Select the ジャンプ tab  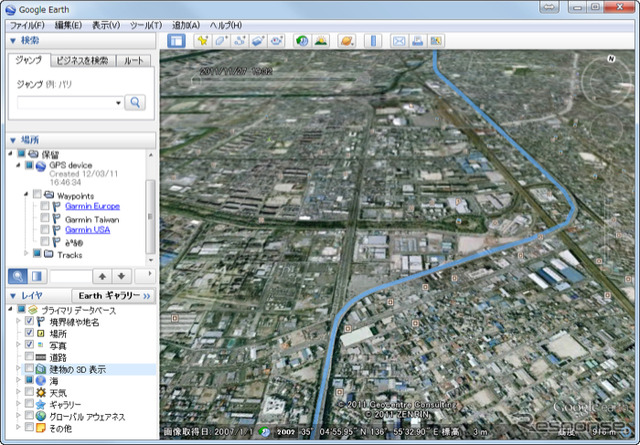tap(29, 60)
